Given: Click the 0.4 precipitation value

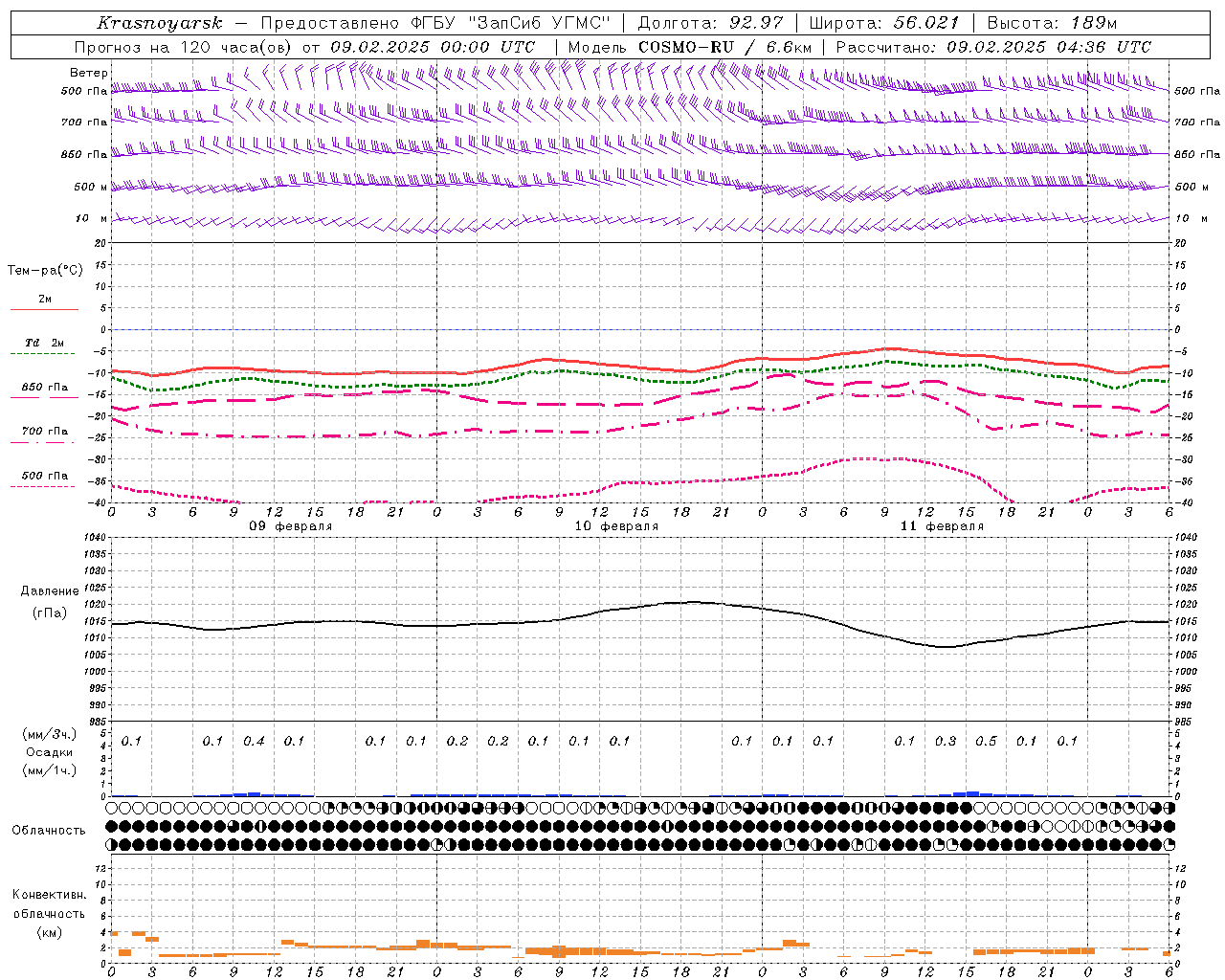Looking at the screenshot, I should (254, 741).
